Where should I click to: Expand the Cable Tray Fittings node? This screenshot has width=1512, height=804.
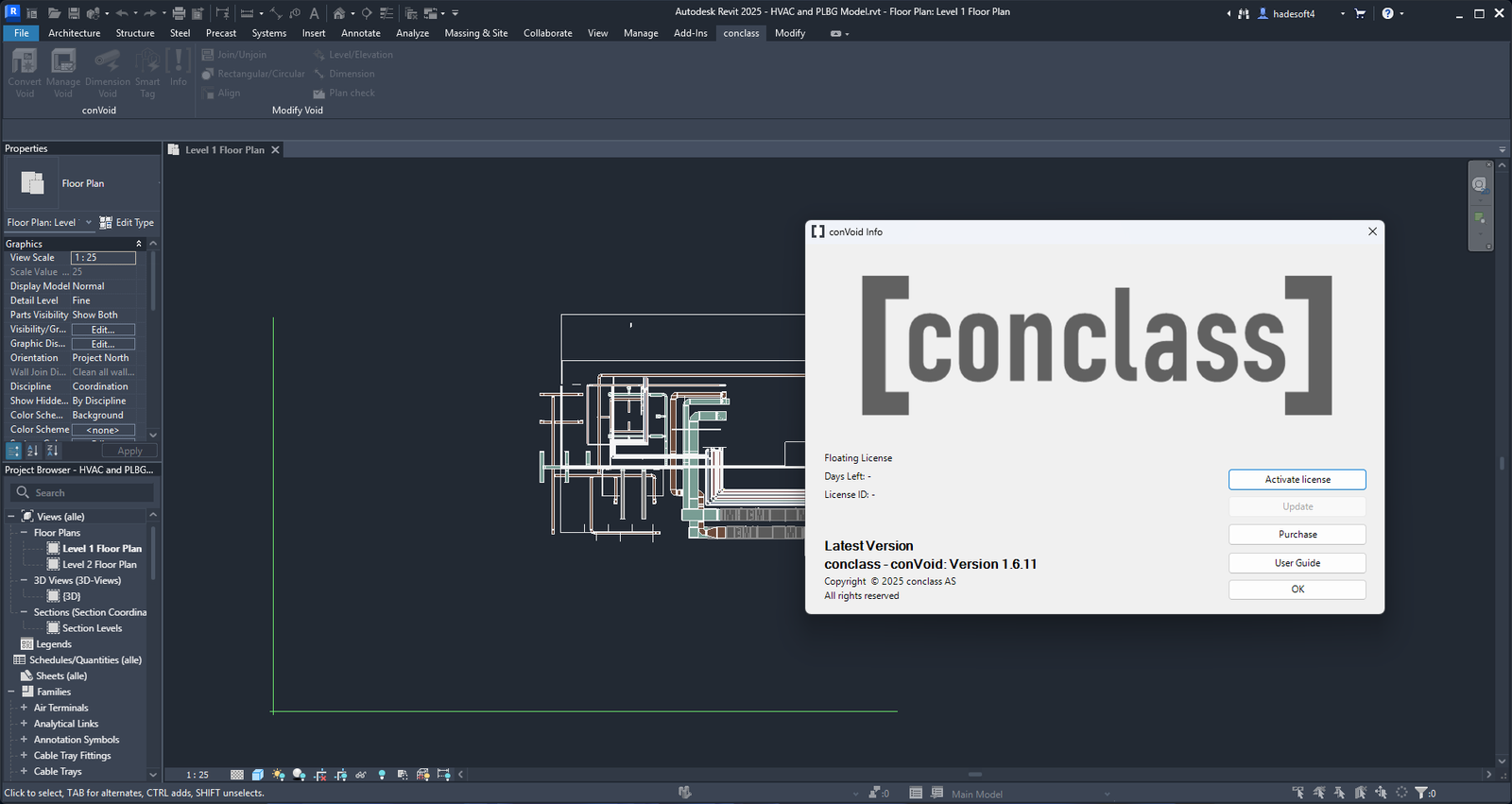point(24,756)
